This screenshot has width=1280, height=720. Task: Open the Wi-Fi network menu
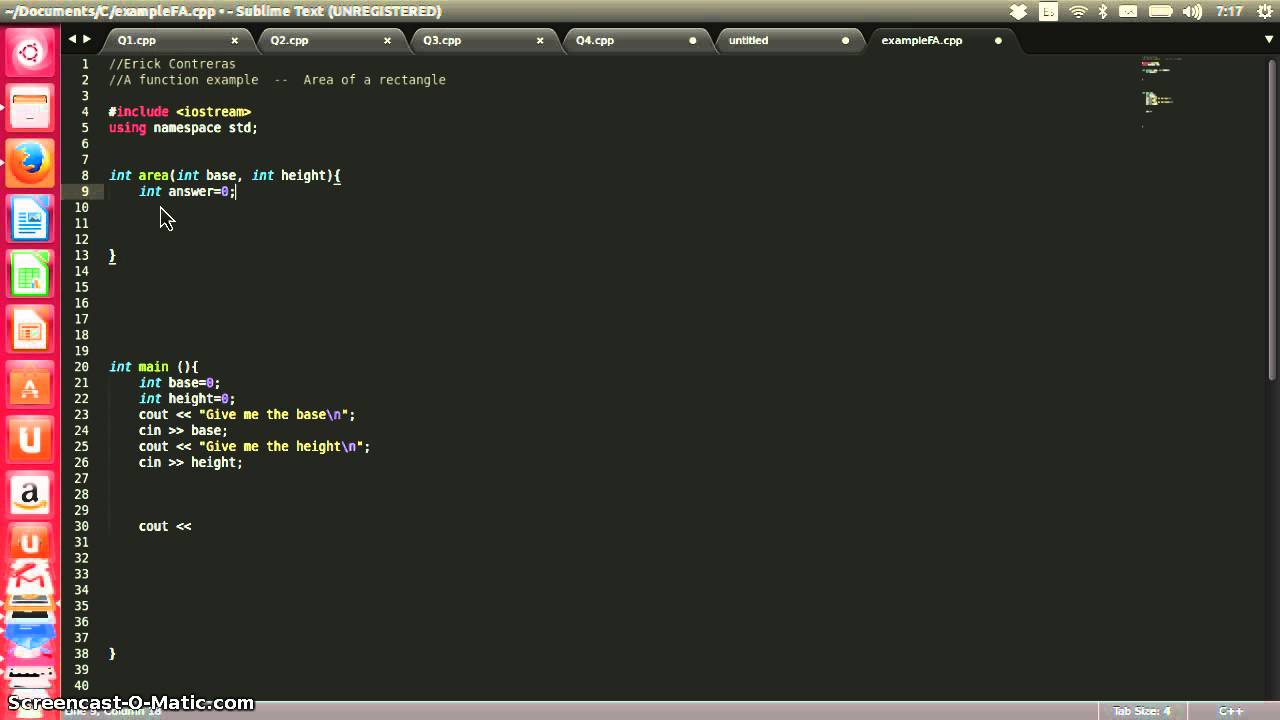(x=1078, y=12)
